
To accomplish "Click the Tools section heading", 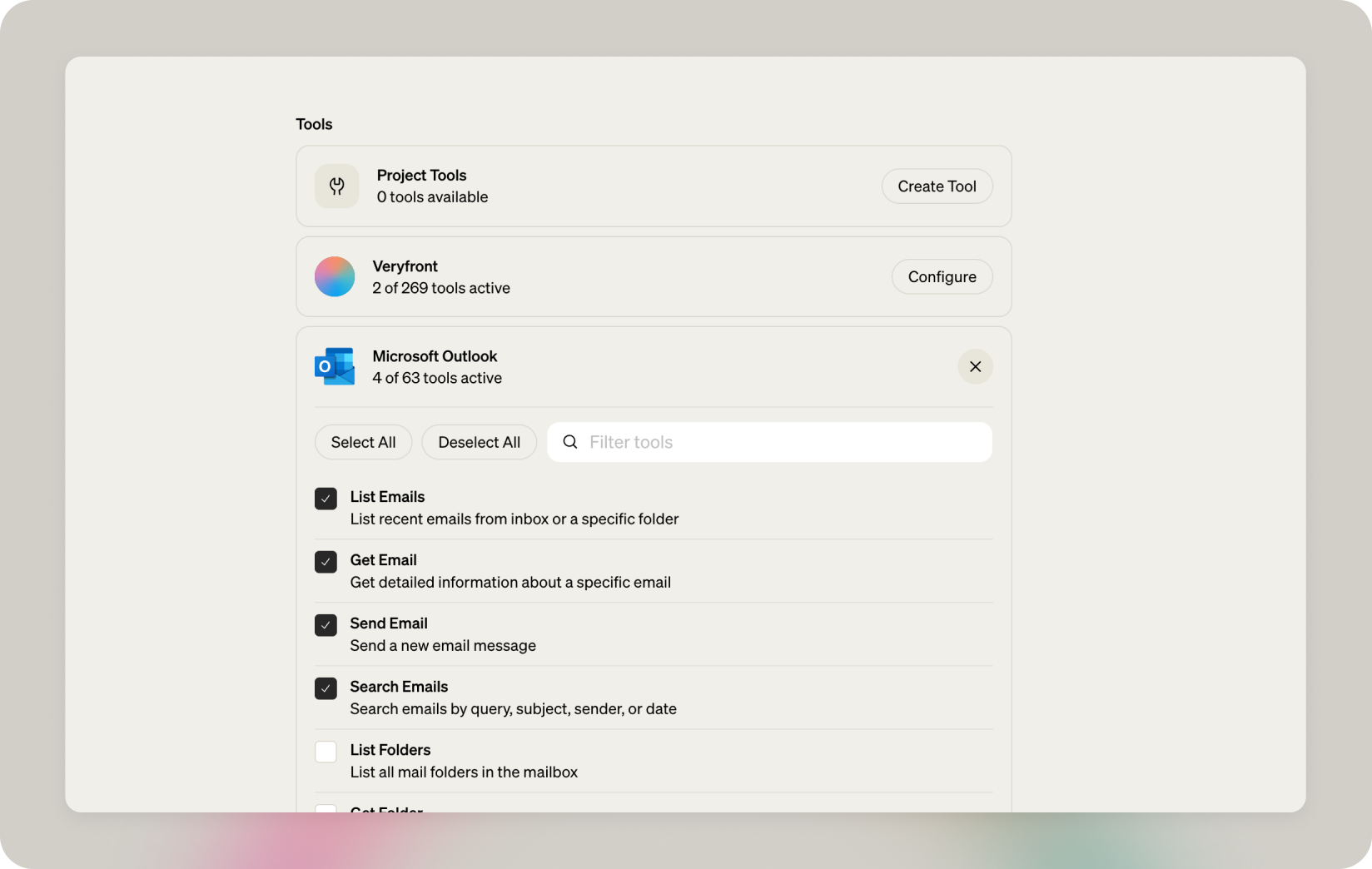I will [x=314, y=124].
